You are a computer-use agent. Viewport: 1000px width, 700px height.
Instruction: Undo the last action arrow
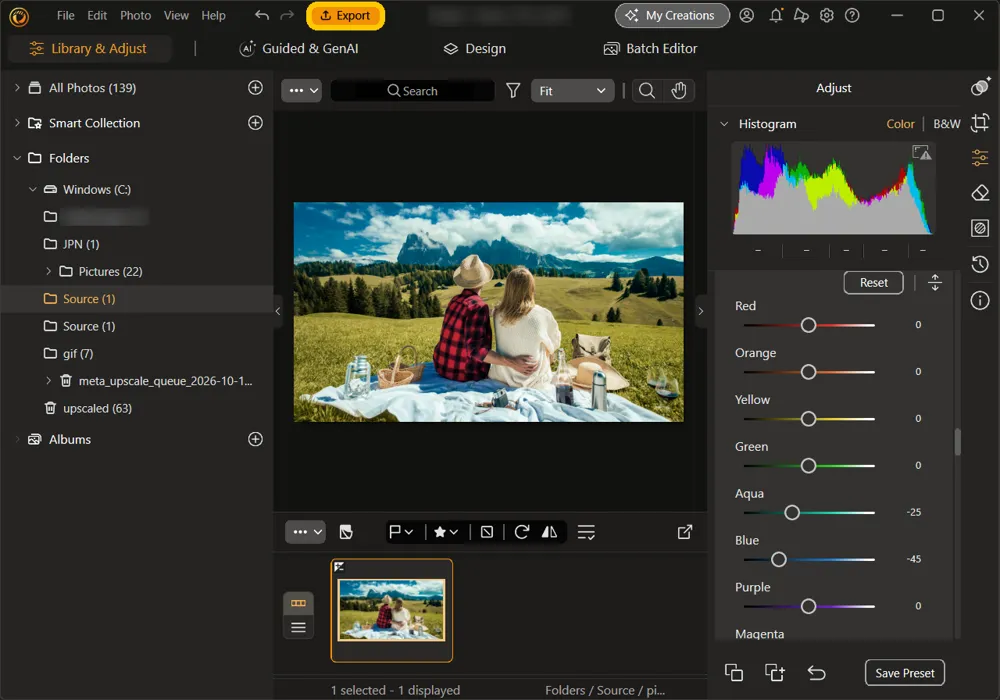tap(261, 15)
